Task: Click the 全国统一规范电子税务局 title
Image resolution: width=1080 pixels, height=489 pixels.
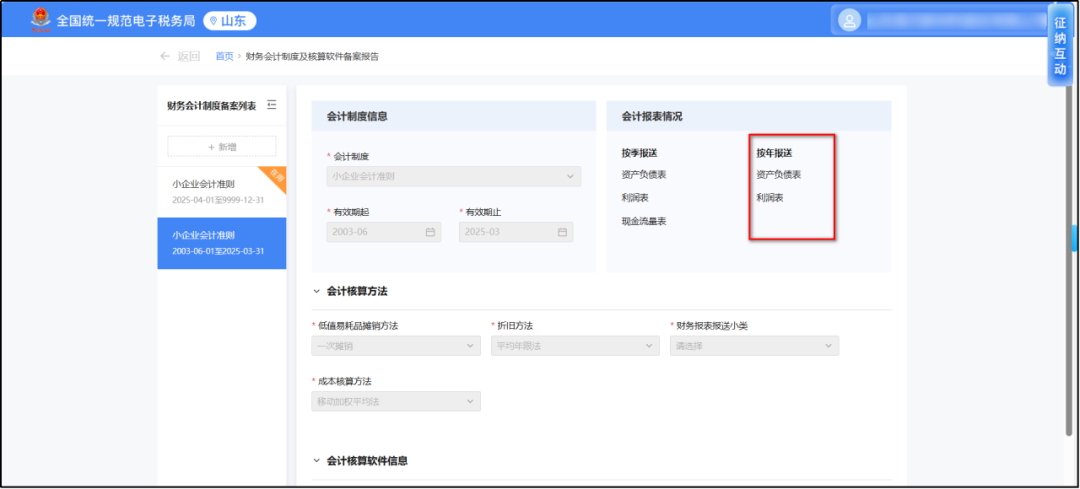Action: 126,21
